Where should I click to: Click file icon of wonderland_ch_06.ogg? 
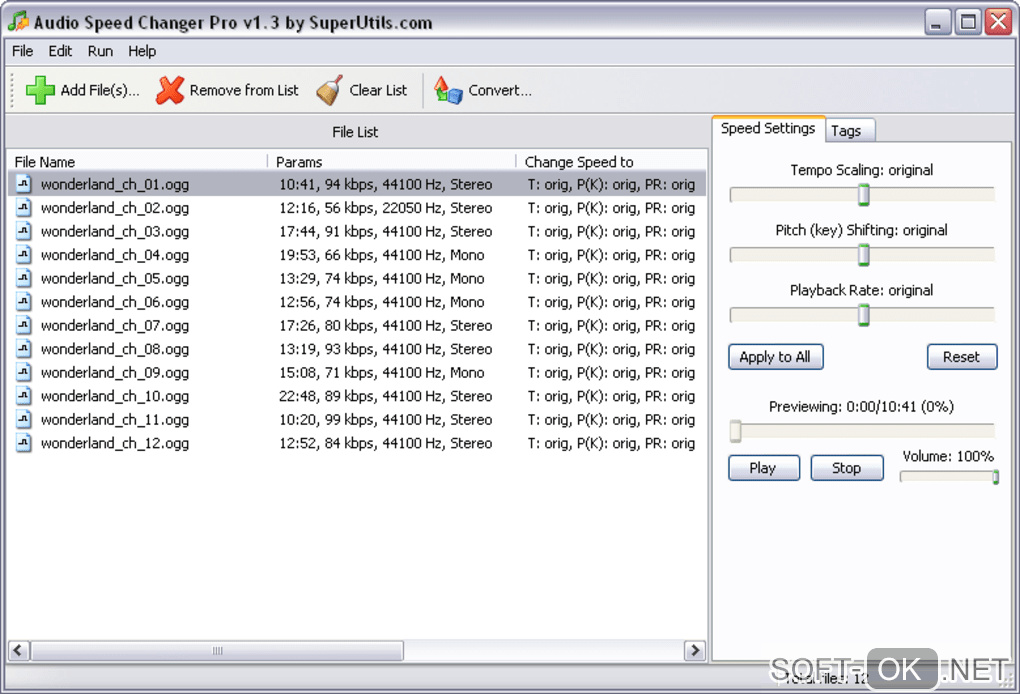[23, 302]
